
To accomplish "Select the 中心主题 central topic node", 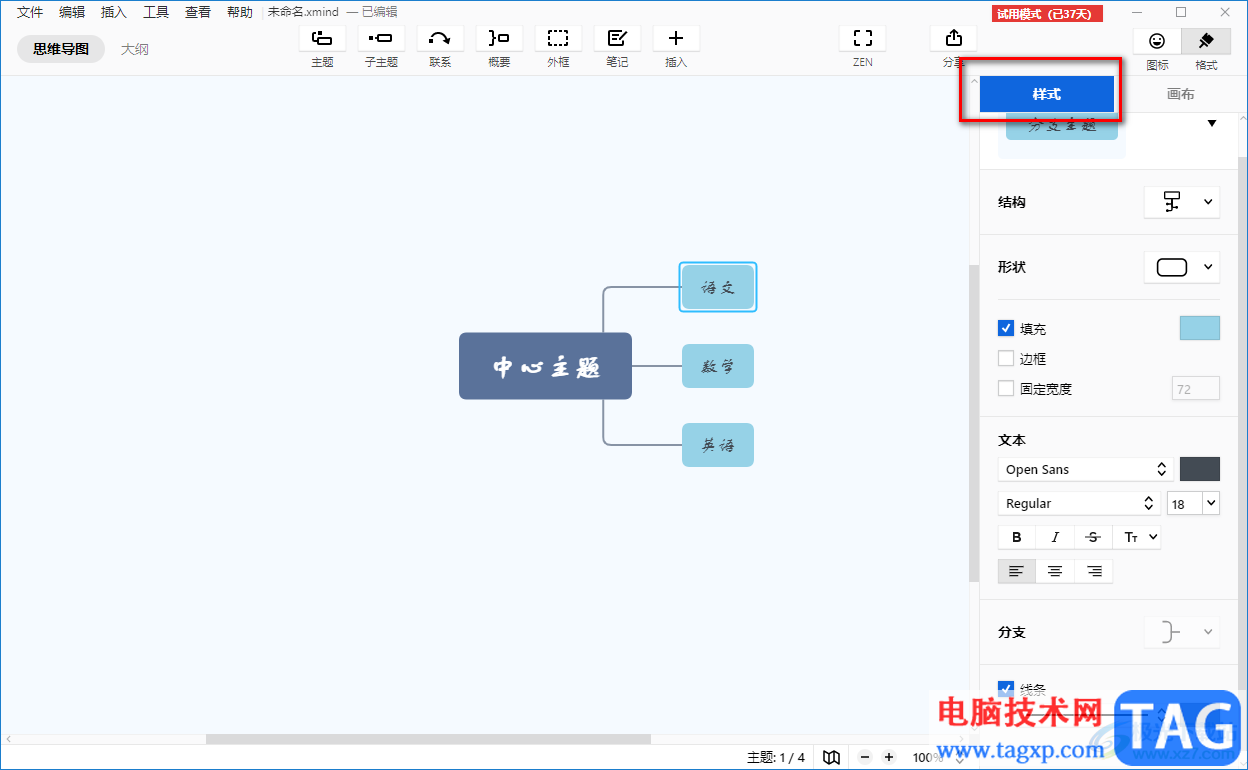I will tap(545, 366).
